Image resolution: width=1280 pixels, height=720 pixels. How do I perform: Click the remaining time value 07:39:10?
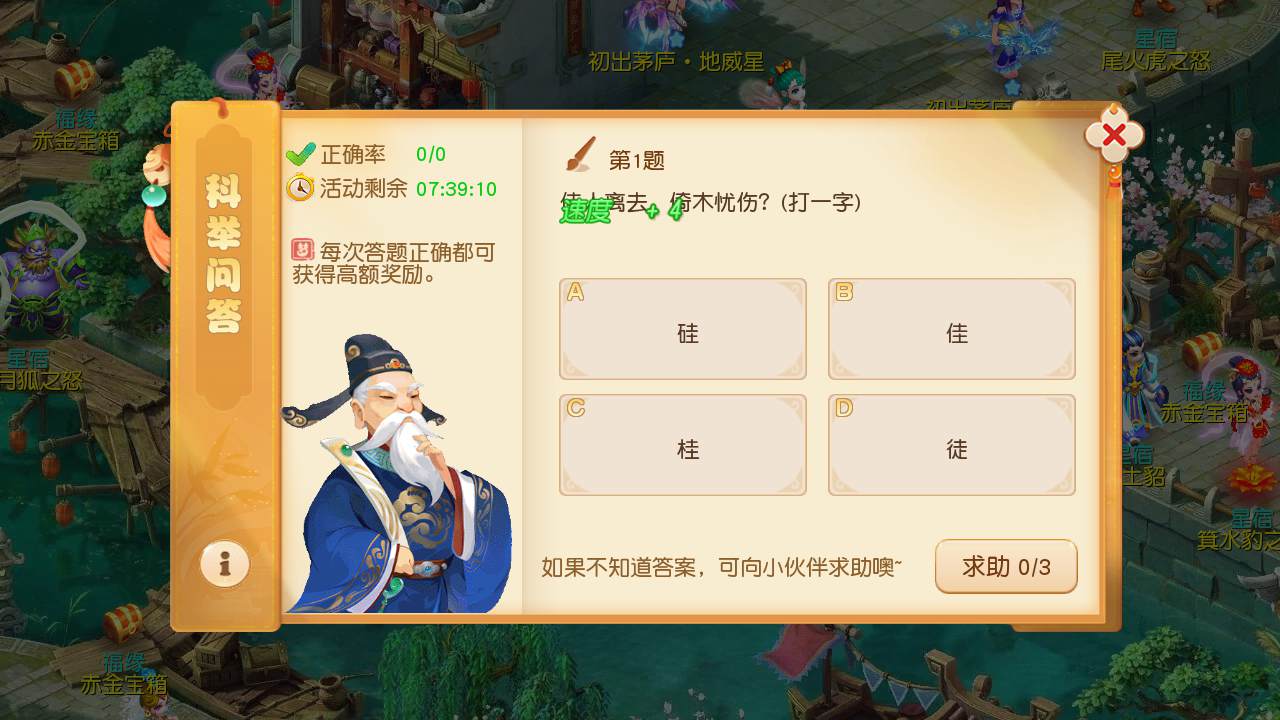456,189
